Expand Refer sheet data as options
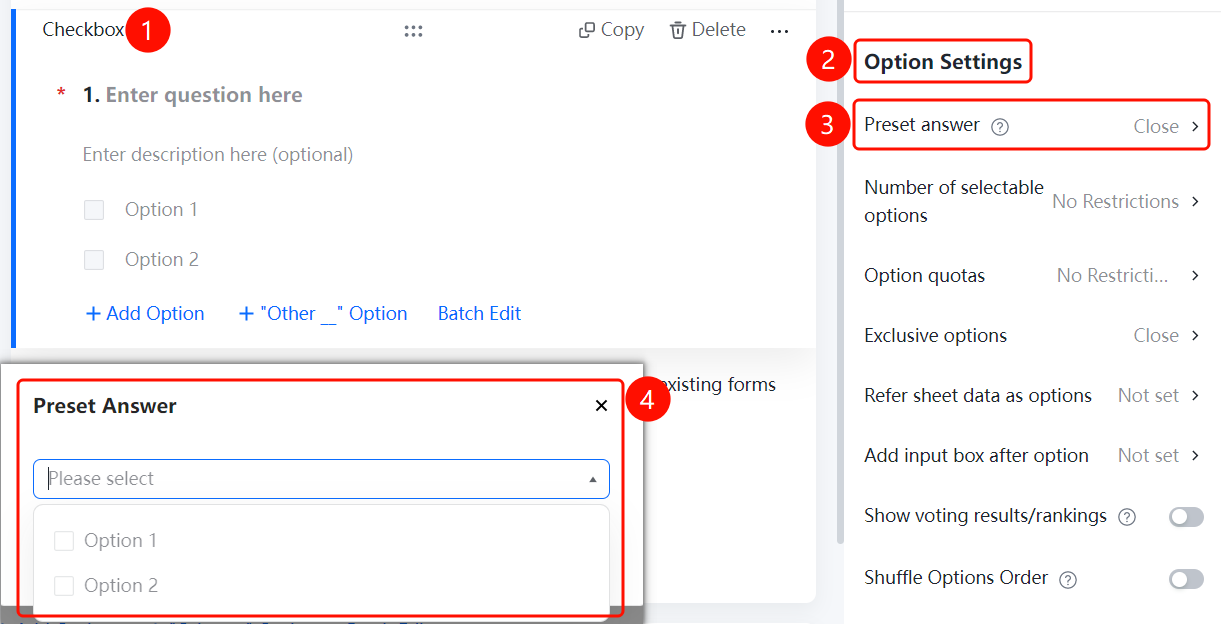The width and height of the screenshot is (1221, 624). point(1031,395)
